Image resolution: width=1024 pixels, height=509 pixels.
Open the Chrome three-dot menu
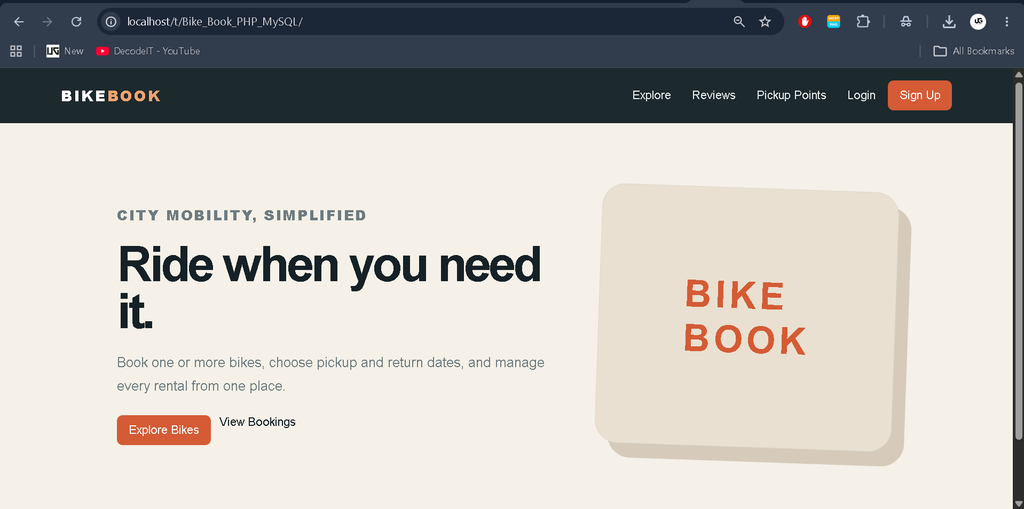click(x=1006, y=22)
